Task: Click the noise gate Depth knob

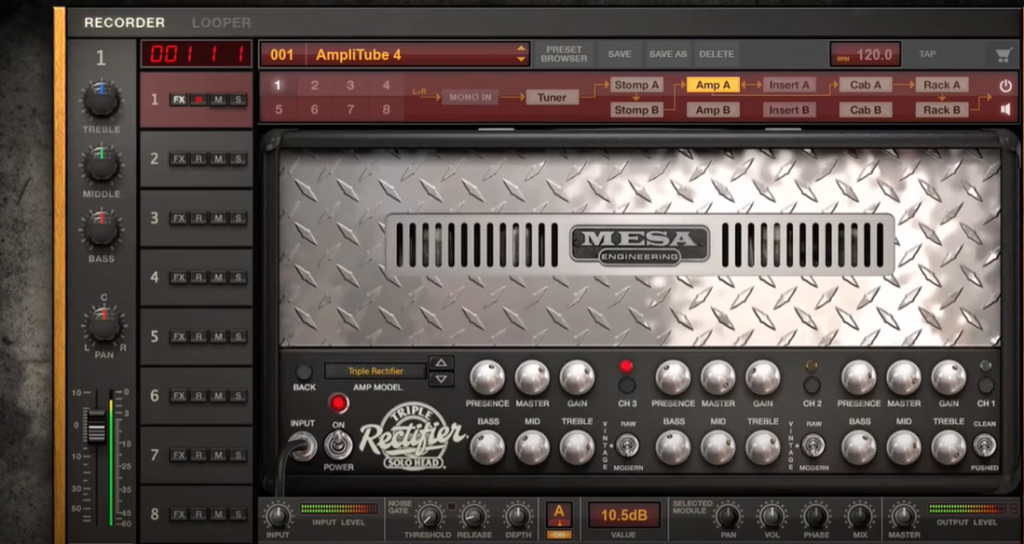Action: pyautogui.click(x=518, y=516)
